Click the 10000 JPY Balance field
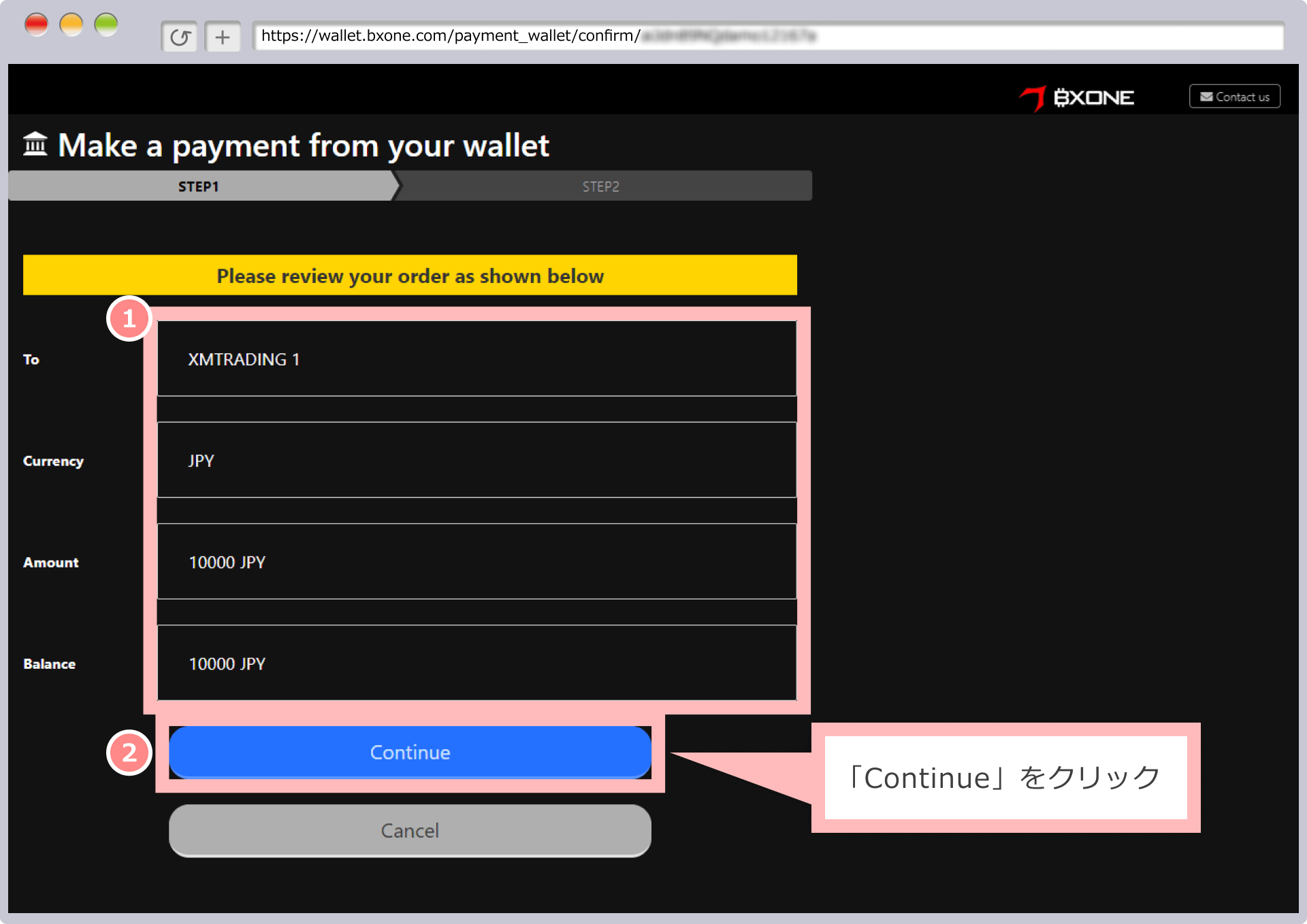Screen dimensions: 1307x924 pyautogui.click(x=477, y=663)
